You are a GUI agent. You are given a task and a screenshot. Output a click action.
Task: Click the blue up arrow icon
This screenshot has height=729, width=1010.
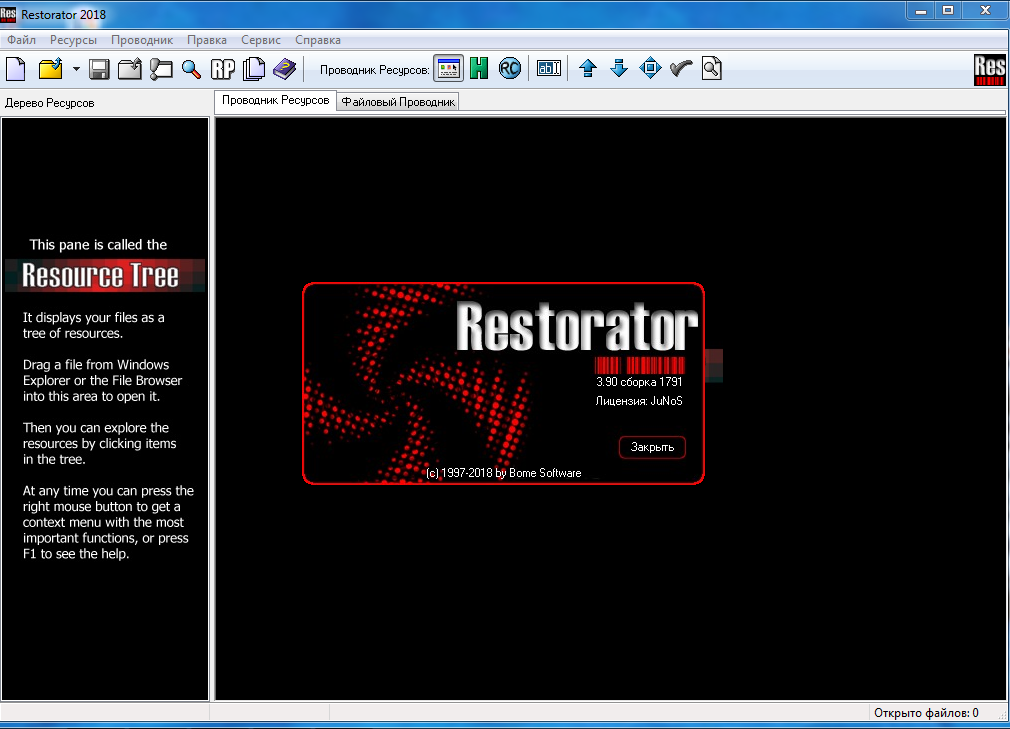coord(587,68)
